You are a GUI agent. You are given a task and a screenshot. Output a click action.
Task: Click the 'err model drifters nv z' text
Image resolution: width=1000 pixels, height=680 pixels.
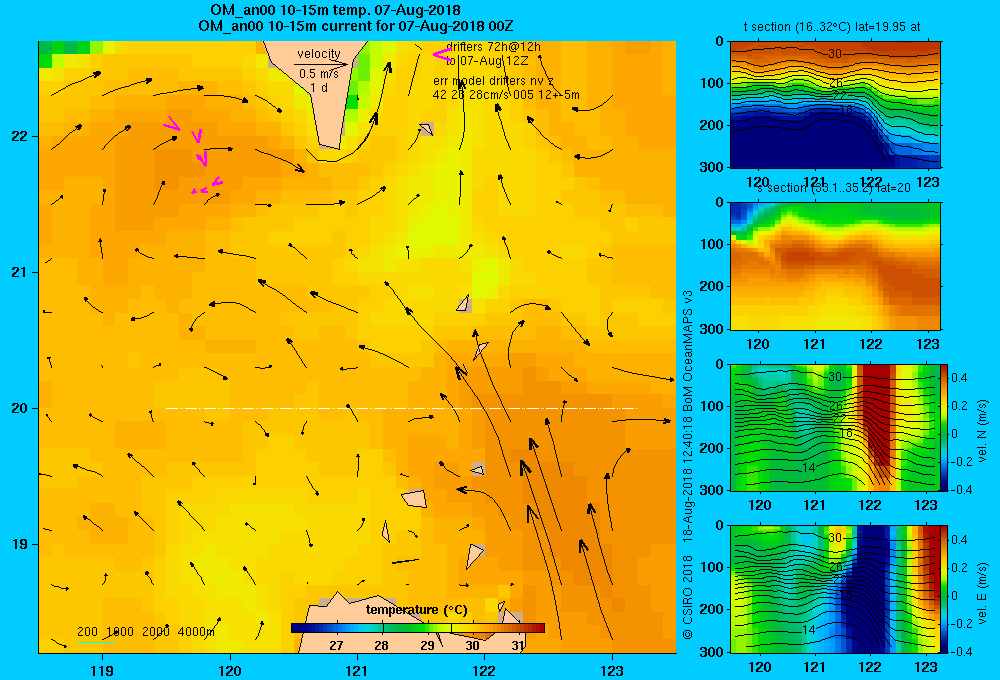click(494, 81)
